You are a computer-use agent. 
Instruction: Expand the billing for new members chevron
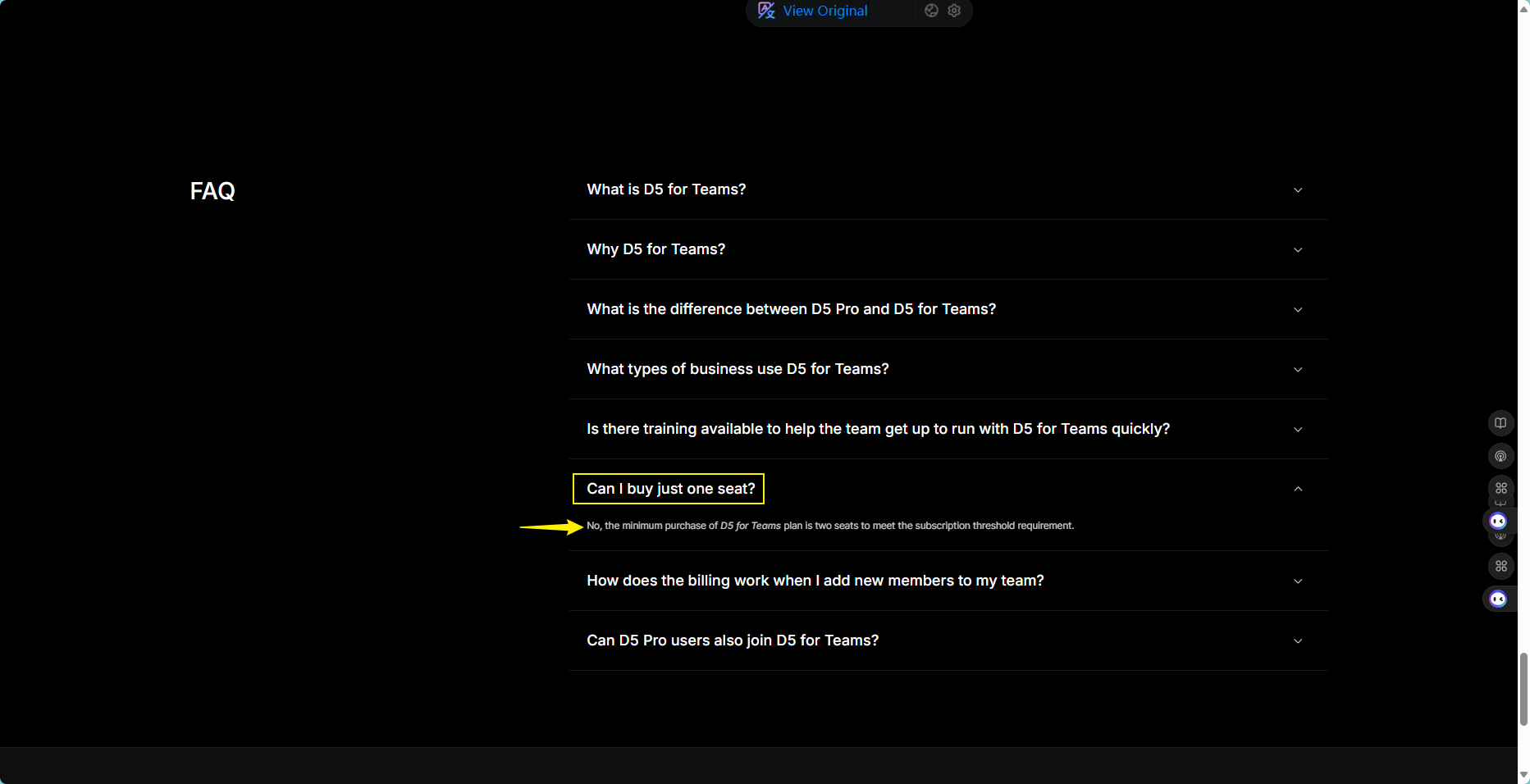[1298, 581]
